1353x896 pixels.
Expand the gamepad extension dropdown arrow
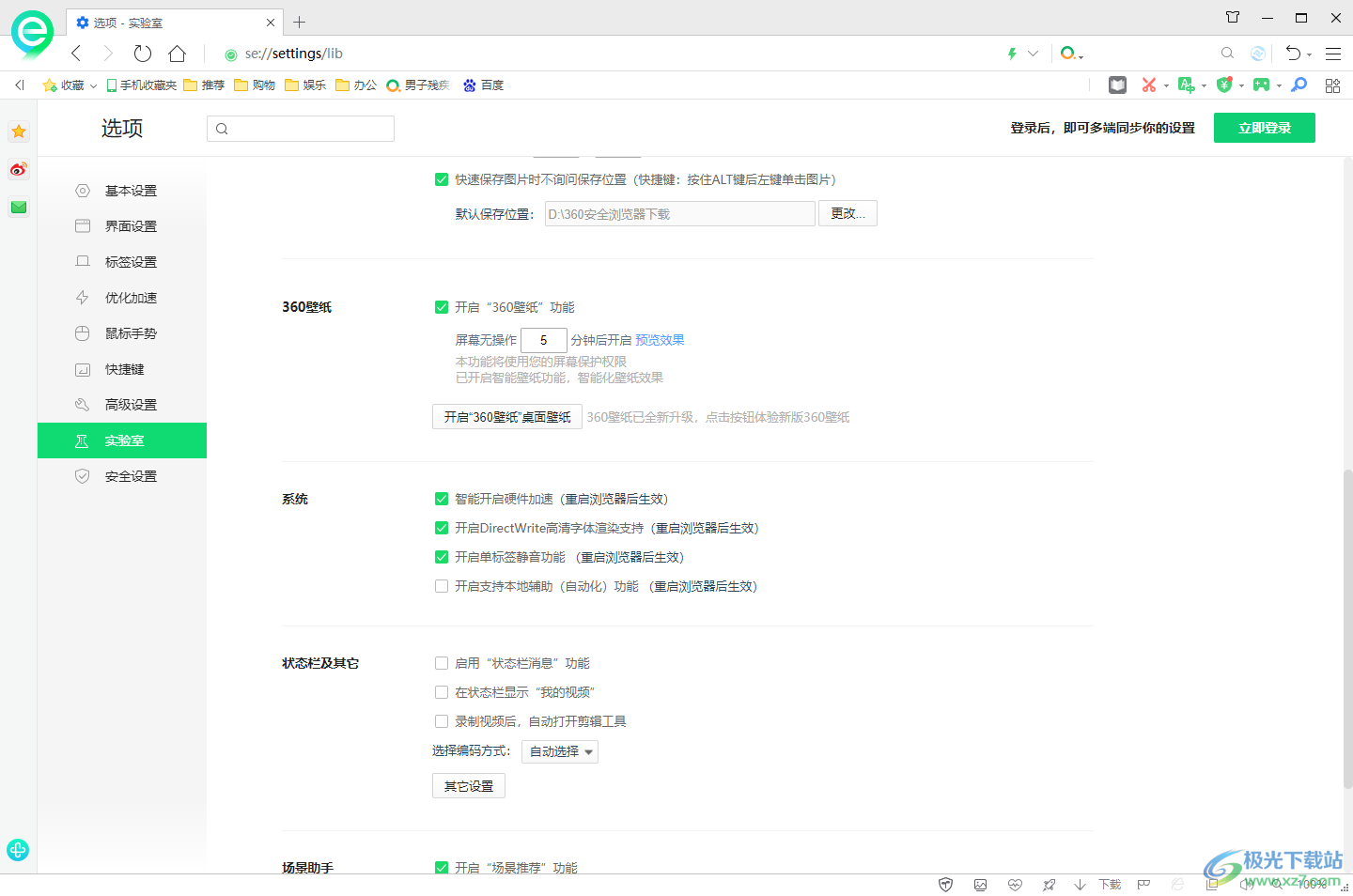pyautogui.click(x=1279, y=86)
